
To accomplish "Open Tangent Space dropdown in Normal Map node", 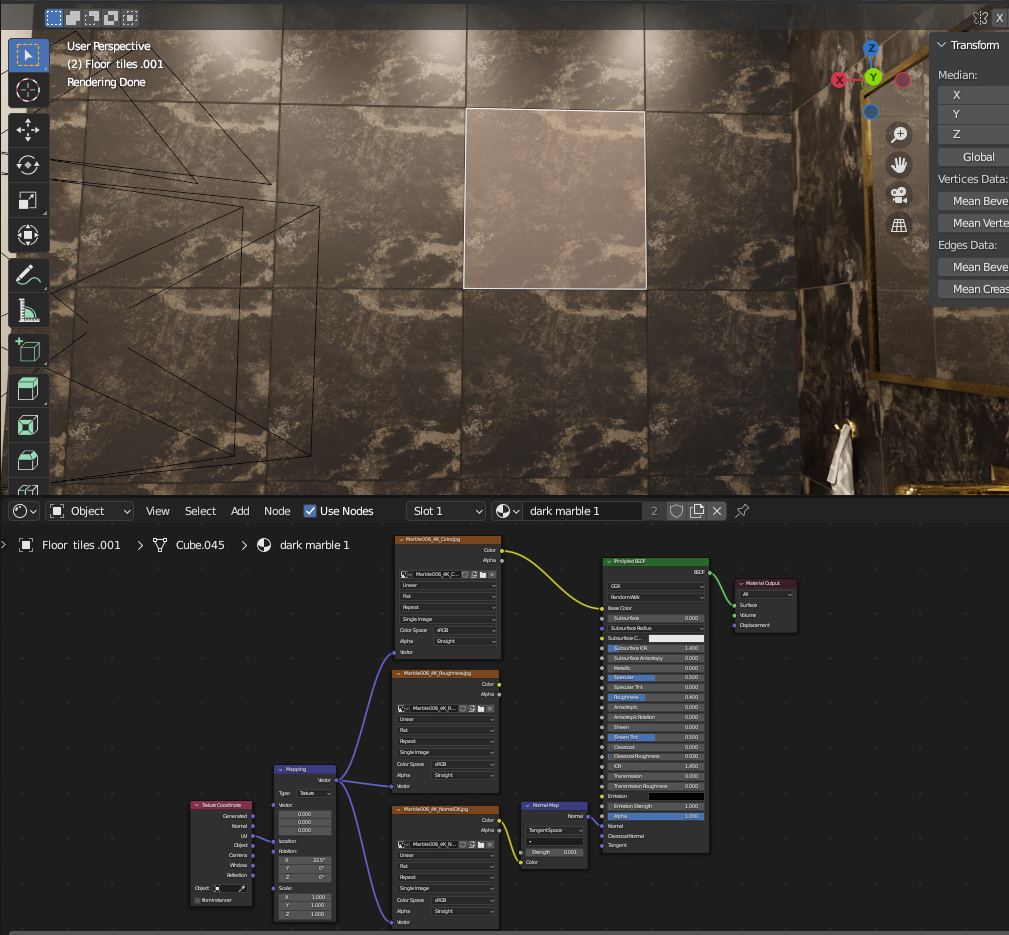I will tap(555, 830).
